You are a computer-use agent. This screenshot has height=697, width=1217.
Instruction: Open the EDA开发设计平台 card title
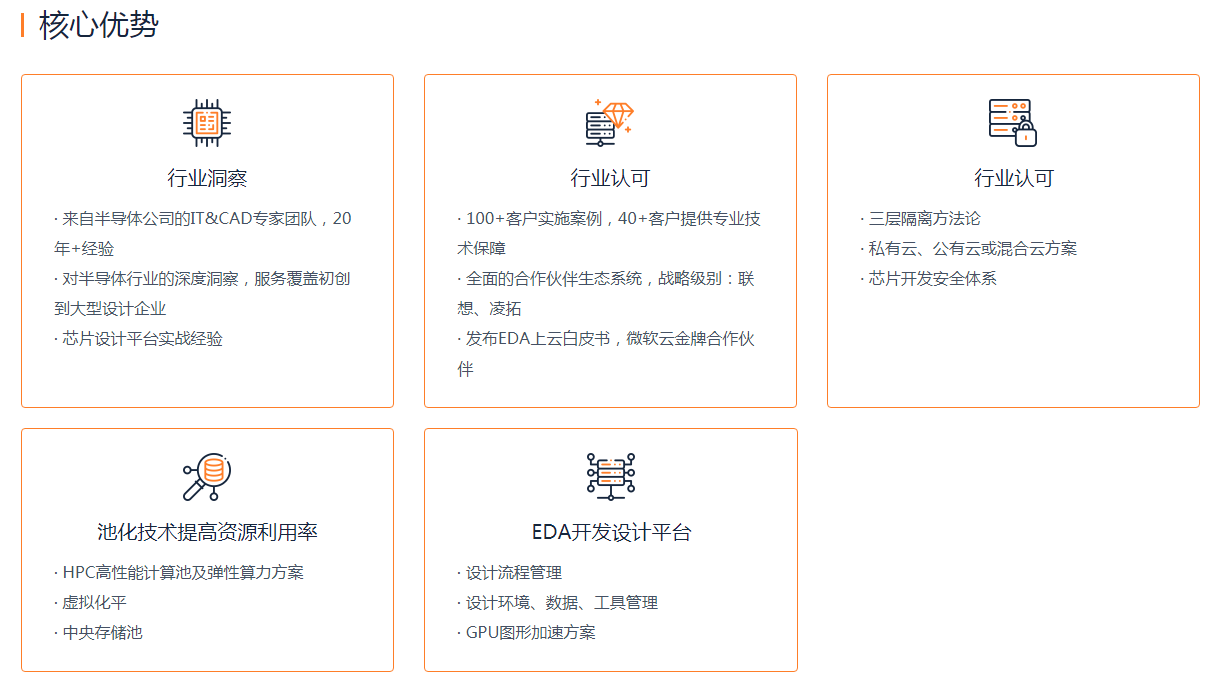pos(610,532)
